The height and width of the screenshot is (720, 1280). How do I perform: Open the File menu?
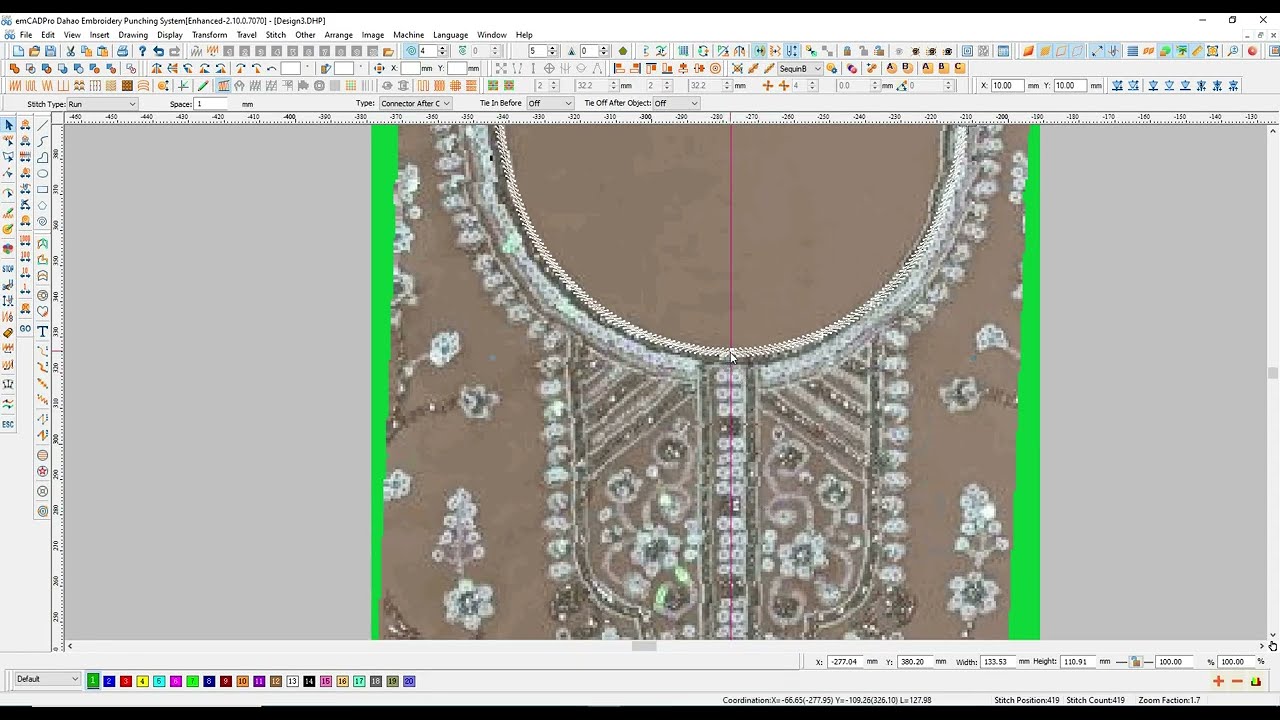pyautogui.click(x=26, y=35)
